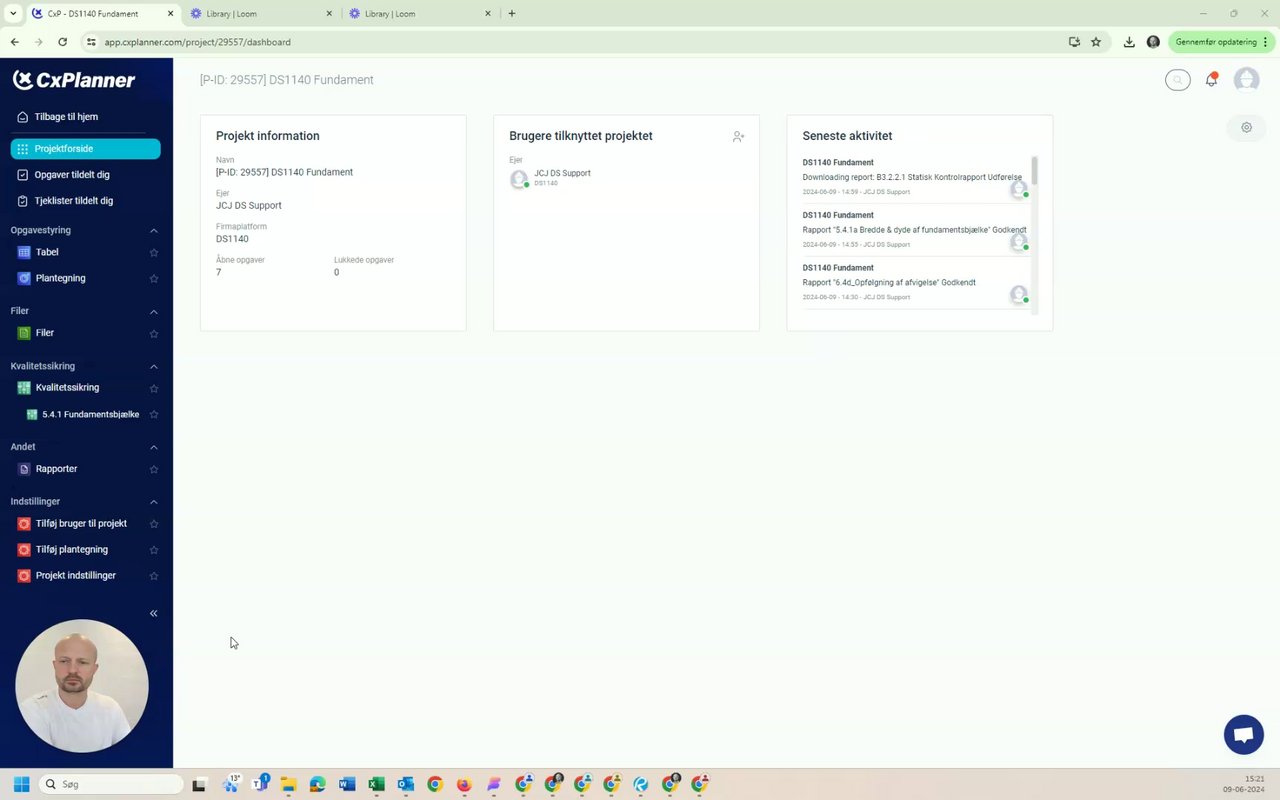Open dashboard settings gear icon
1280x800 pixels.
pyautogui.click(x=1246, y=127)
